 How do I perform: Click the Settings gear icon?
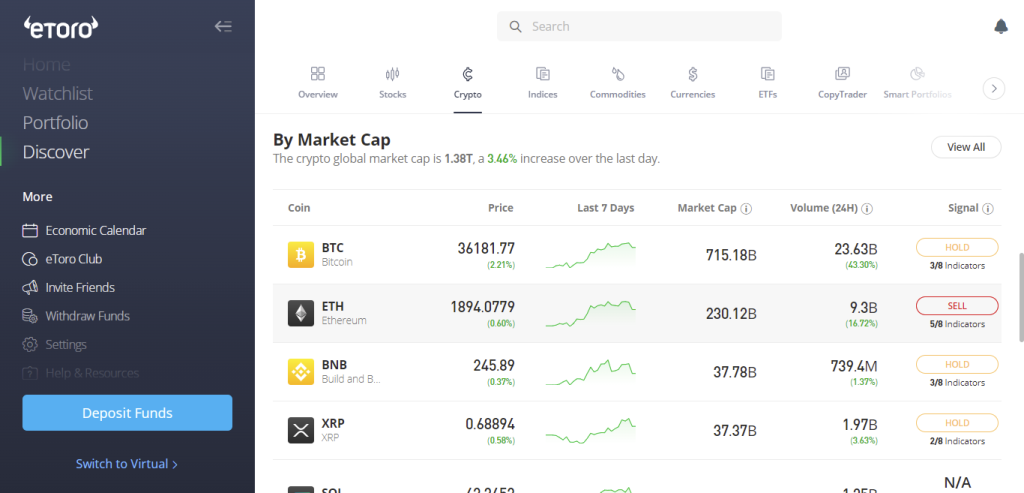click(29, 344)
